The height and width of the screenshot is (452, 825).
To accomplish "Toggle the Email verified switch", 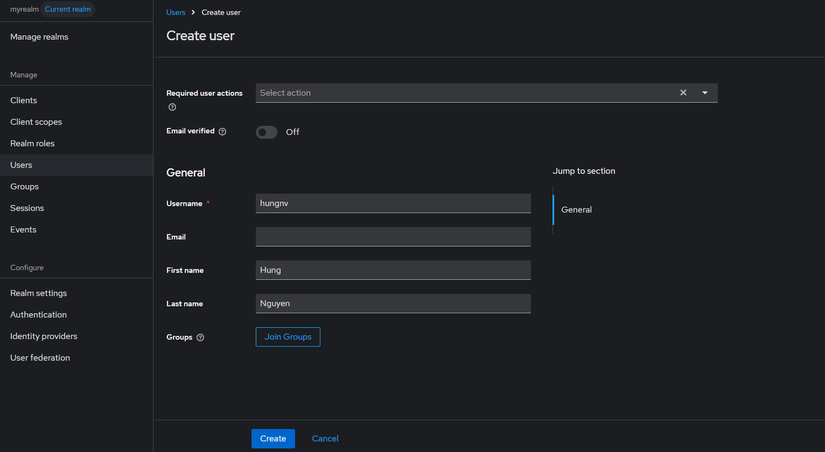I will (266, 132).
